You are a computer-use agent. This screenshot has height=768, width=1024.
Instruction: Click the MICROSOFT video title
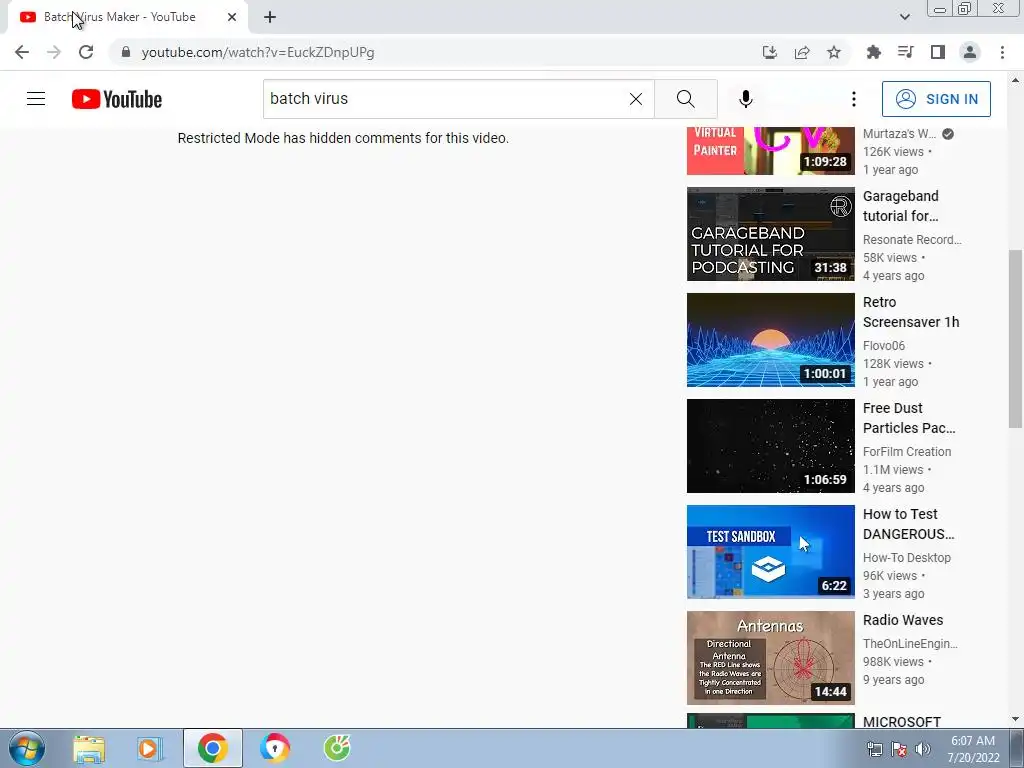pos(901,722)
